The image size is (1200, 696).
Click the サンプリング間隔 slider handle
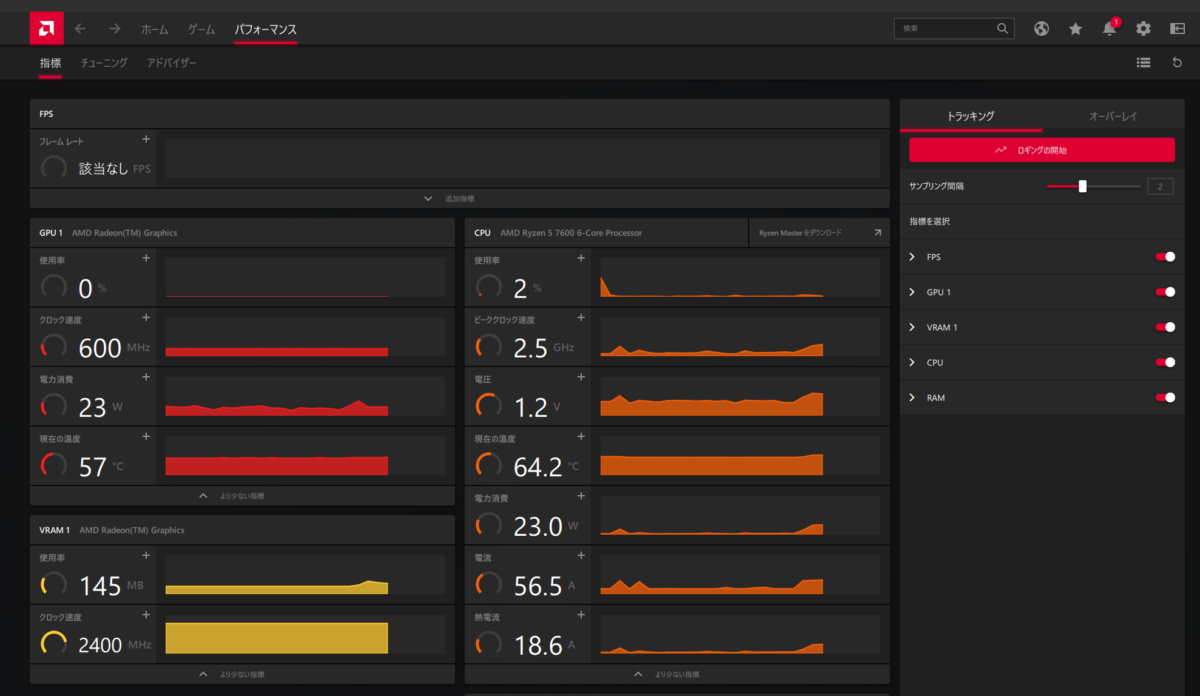click(1082, 186)
